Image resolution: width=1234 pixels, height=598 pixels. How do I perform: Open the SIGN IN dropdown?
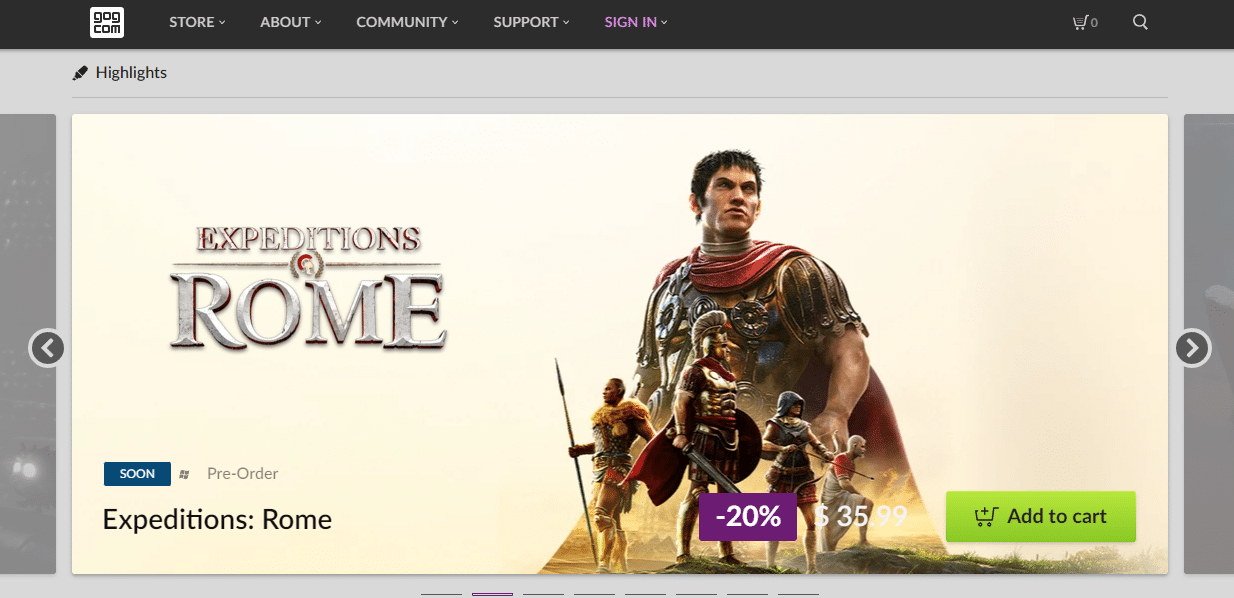point(636,22)
